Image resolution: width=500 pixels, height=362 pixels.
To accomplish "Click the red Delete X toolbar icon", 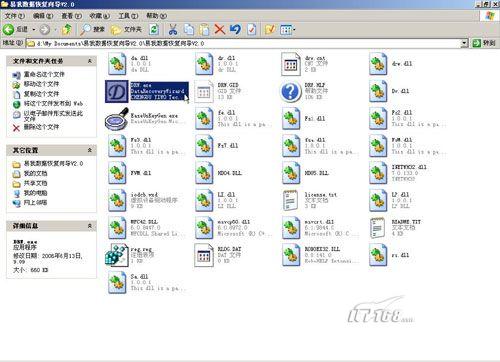I will click(219, 30).
